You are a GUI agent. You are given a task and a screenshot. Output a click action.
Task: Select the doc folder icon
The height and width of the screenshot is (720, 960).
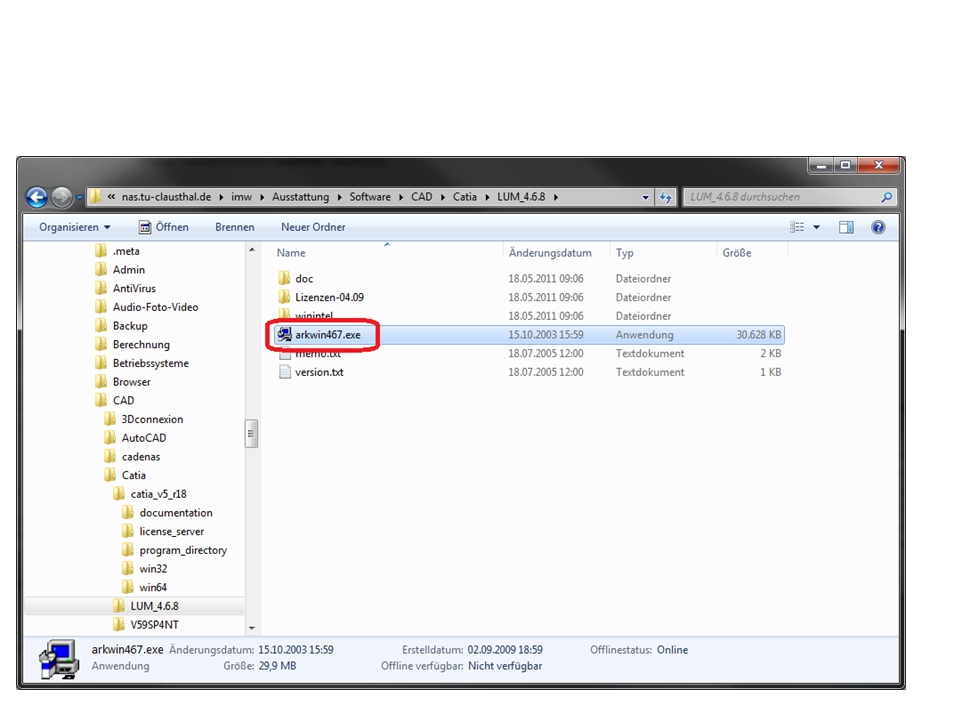pyautogui.click(x=284, y=279)
